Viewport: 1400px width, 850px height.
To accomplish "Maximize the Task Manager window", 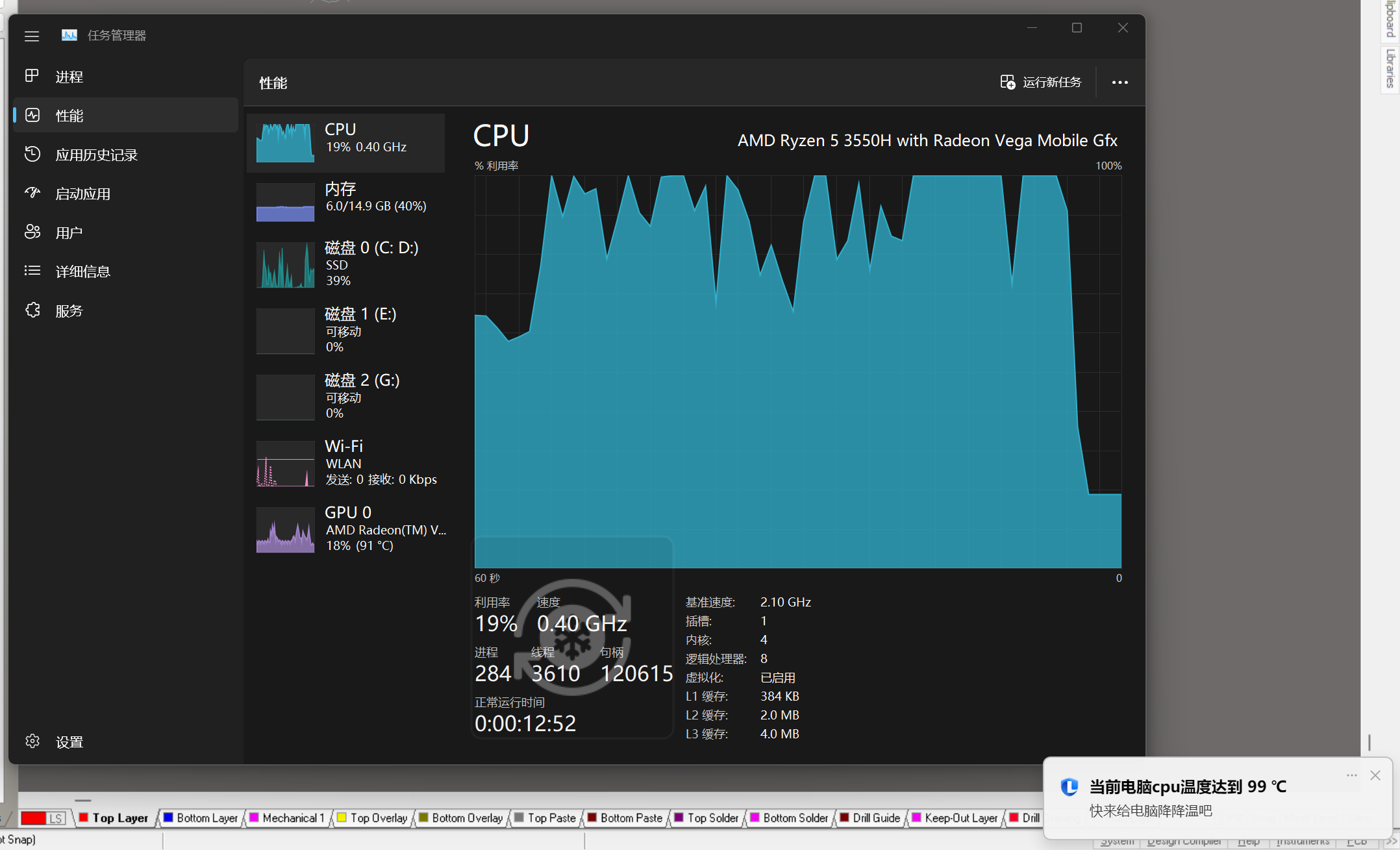I will click(x=1077, y=28).
